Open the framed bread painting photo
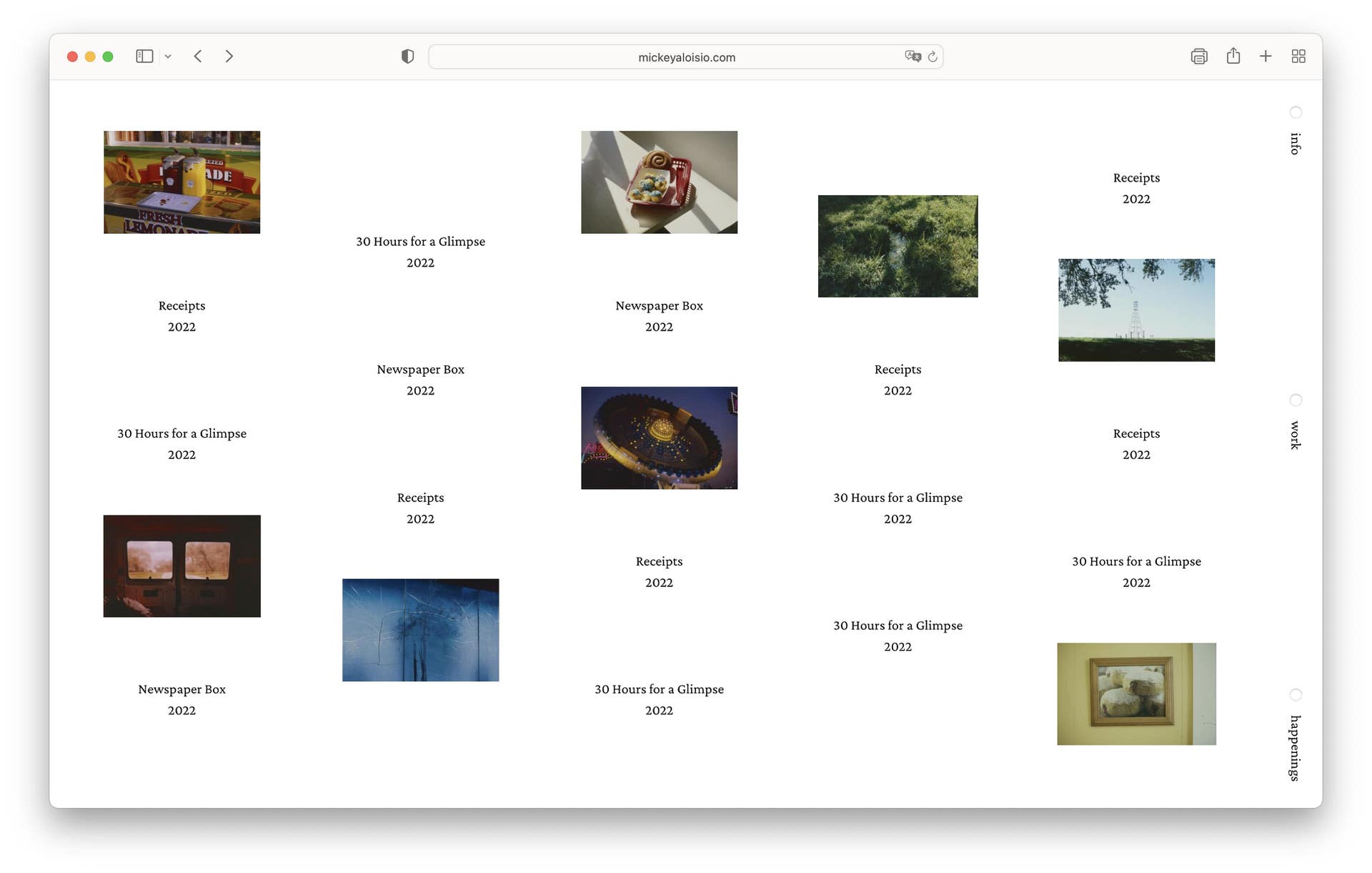 pos(1136,694)
